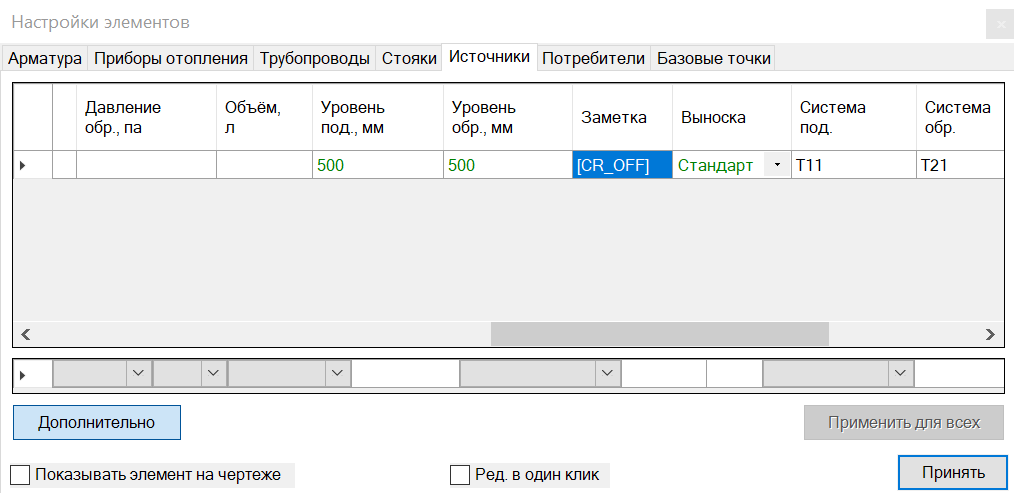1014x493 pixels.
Task: Click the [CR_OFF] cell under Заметка
Action: (621, 165)
